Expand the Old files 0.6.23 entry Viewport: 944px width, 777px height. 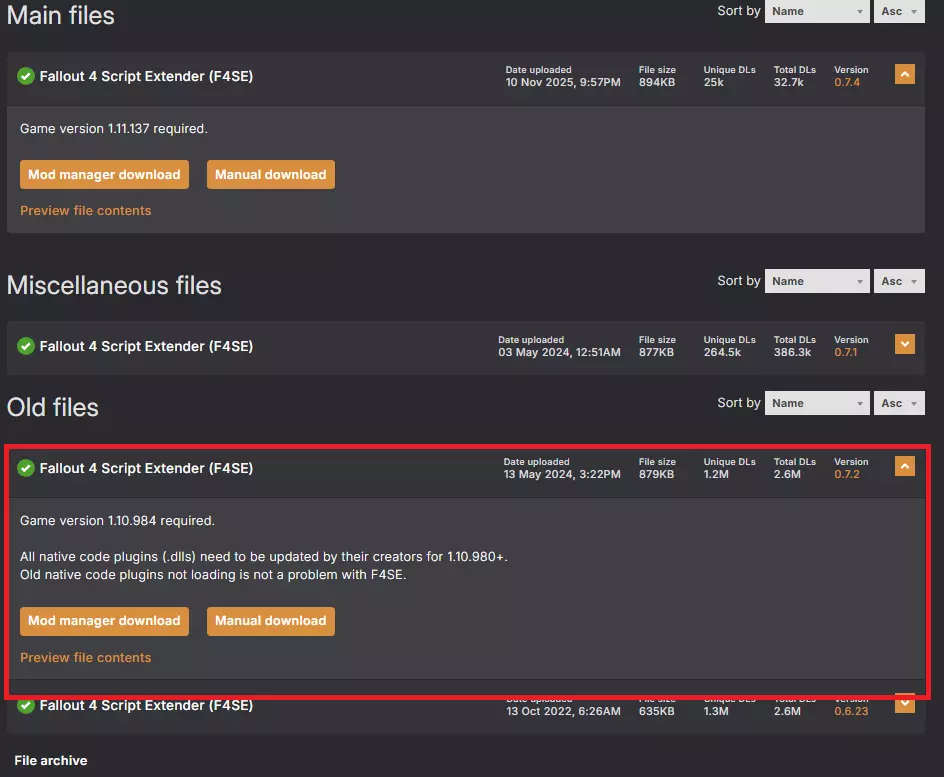click(904, 703)
